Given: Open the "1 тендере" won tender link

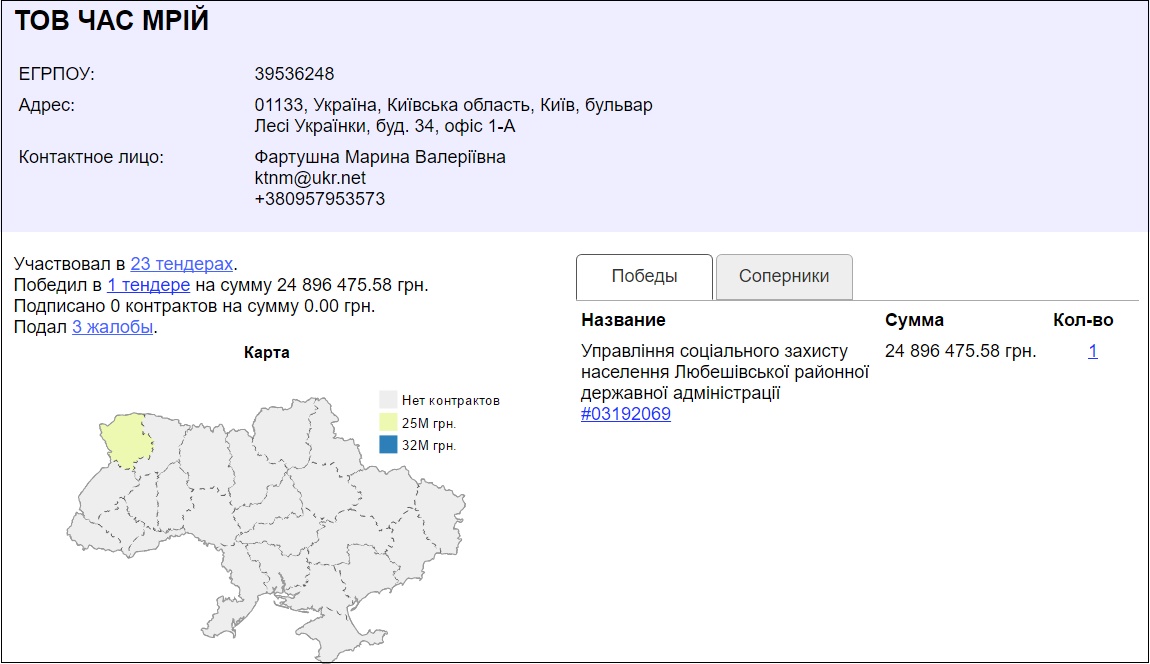Looking at the screenshot, I should coord(148,285).
